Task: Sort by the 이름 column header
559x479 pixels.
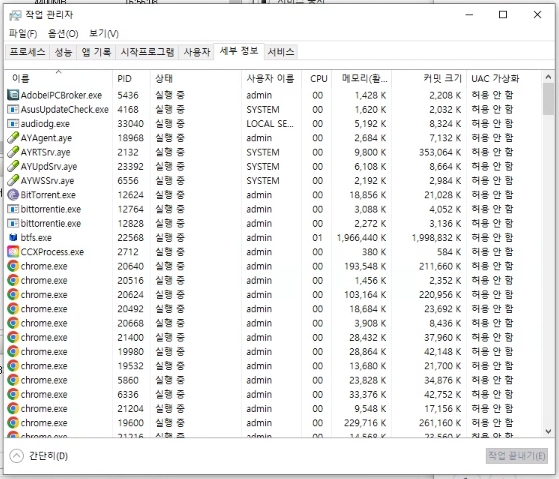Action: coord(59,78)
